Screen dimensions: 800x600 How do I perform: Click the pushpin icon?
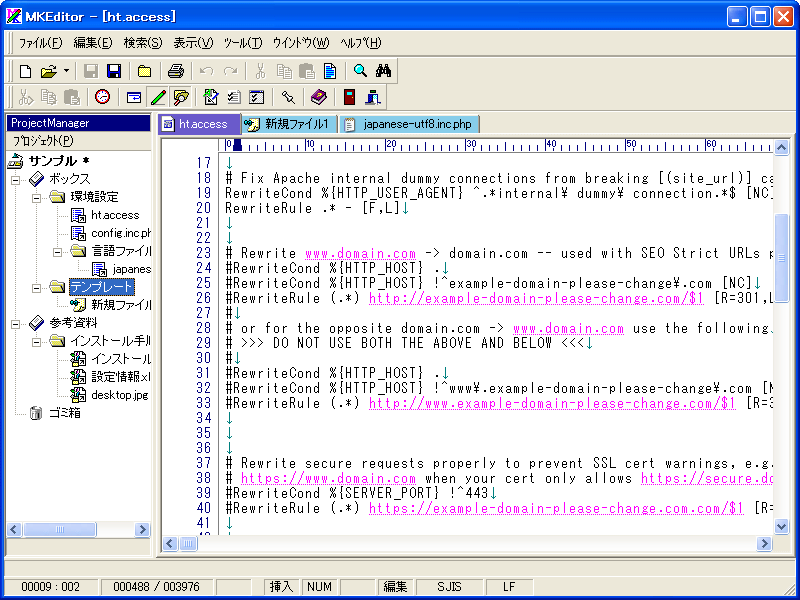[x=288, y=97]
